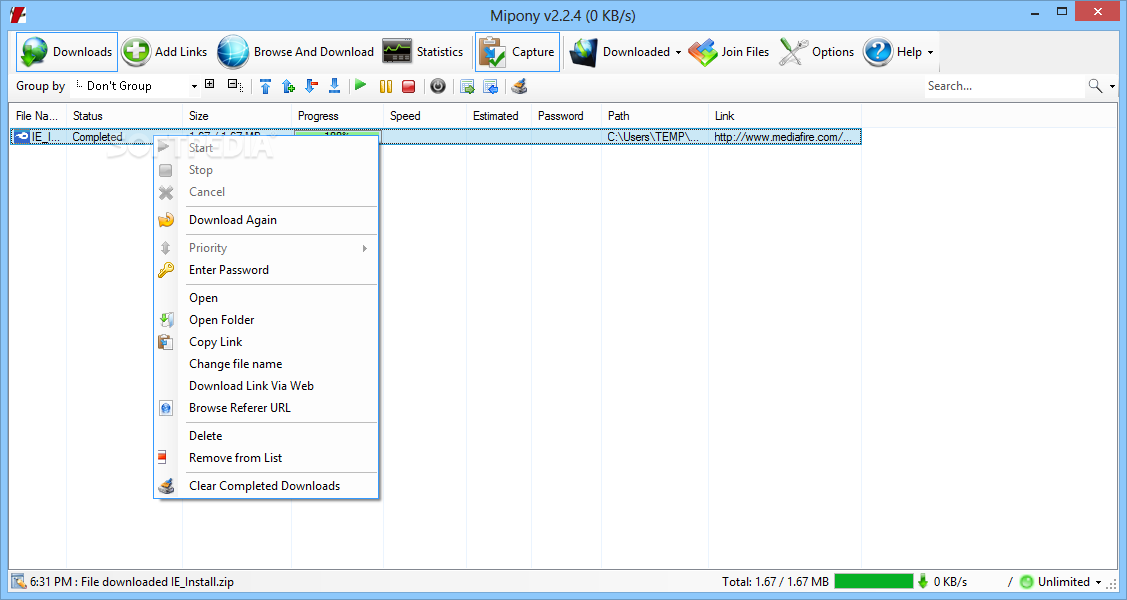Screen dimensions: 1127x600
Task: Click the shutdown power icon
Action: pyautogui.click(x=438, y=86)
